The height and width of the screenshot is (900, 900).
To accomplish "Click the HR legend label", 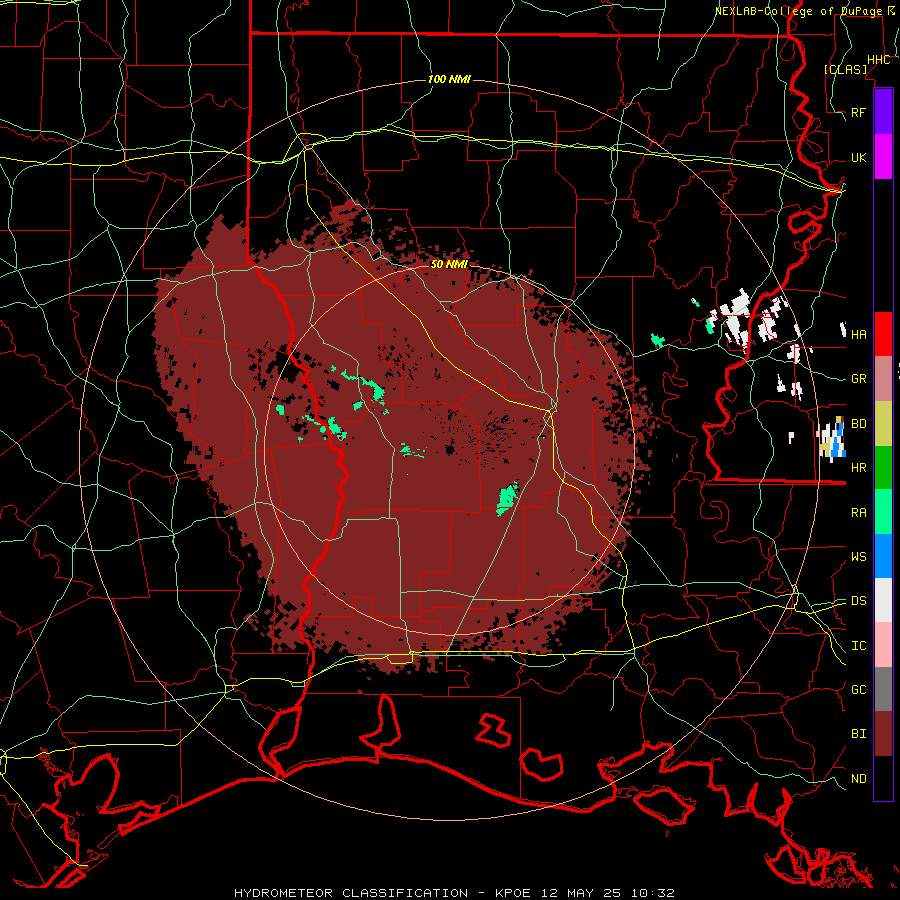I will tap(858, 468).
